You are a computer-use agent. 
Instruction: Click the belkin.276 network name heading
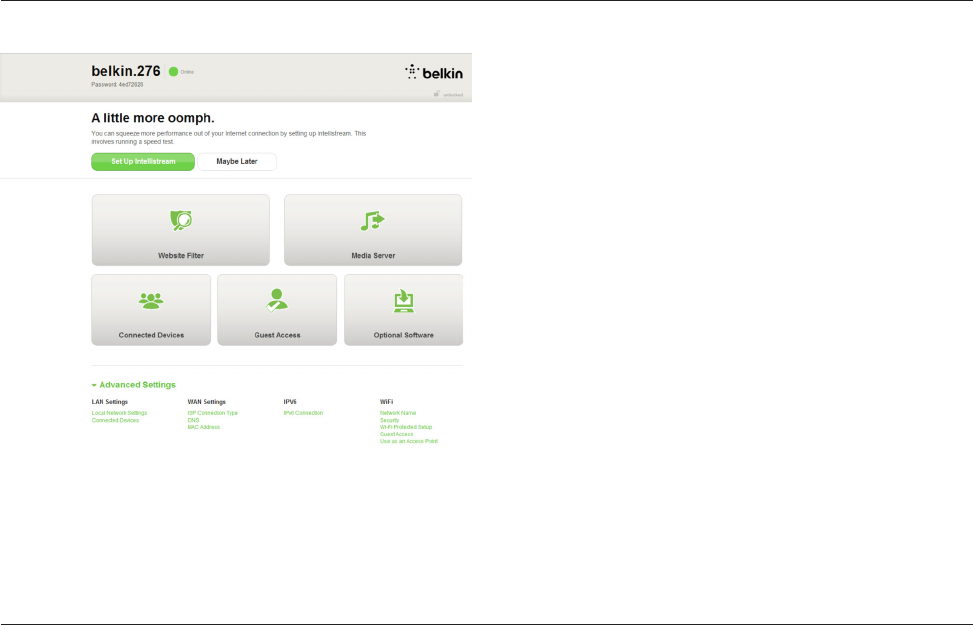(126, 71)
